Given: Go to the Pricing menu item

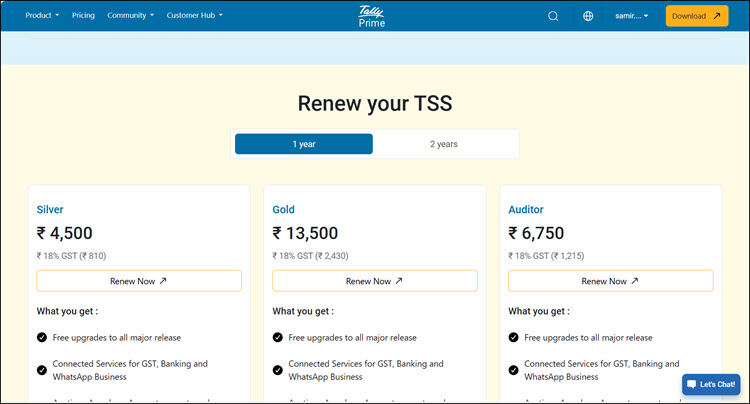Looking at the screenshot, I should click(83, 15).
